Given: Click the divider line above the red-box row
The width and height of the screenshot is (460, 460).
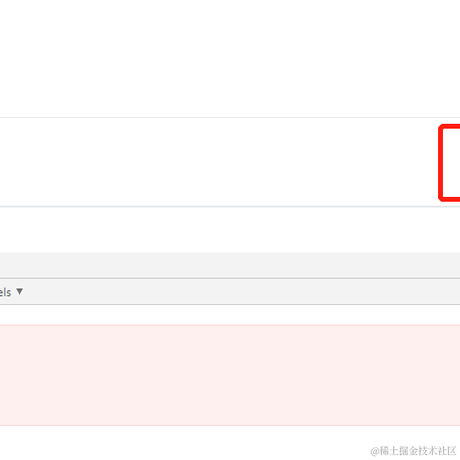Looking at the screenshot, I should (230, 117).
